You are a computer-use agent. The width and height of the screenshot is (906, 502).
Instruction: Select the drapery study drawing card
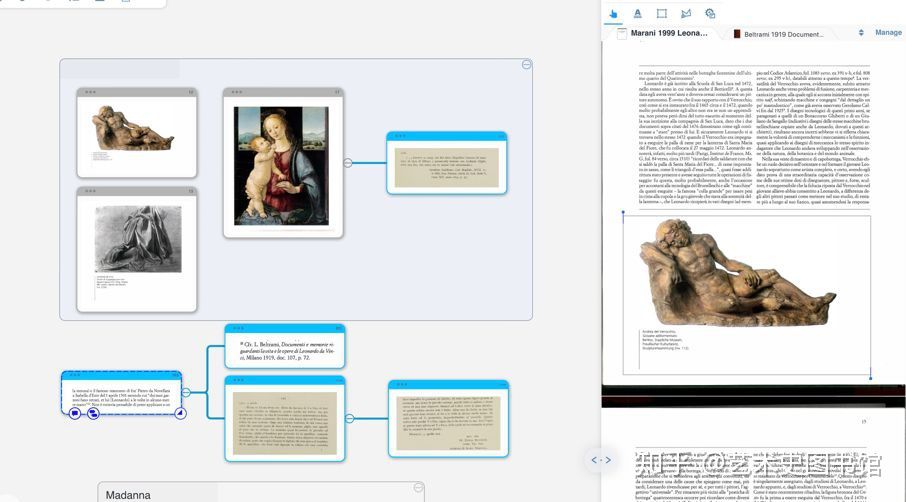pyautogui.click(x=137, y=250)
